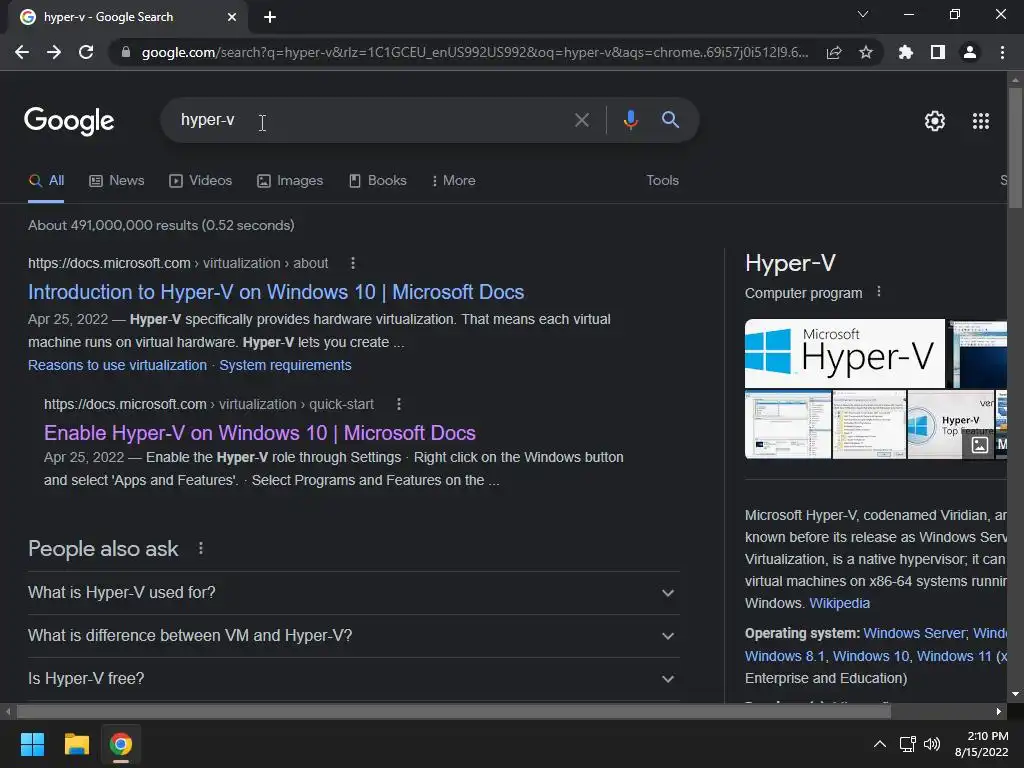1024x768 pixels.
Task: Open Hyper-V Top Features thumbnail
Action: click(x=950, y=424)
